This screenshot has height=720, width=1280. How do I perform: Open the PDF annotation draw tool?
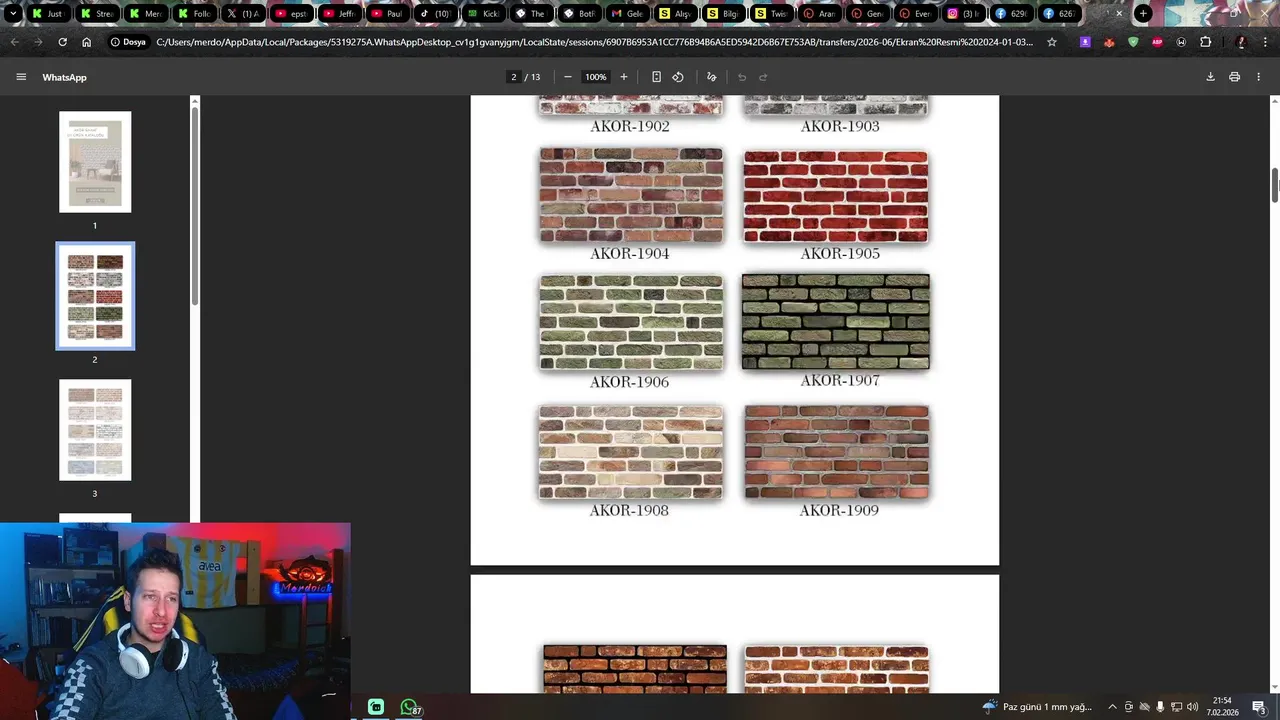[712, 77]
